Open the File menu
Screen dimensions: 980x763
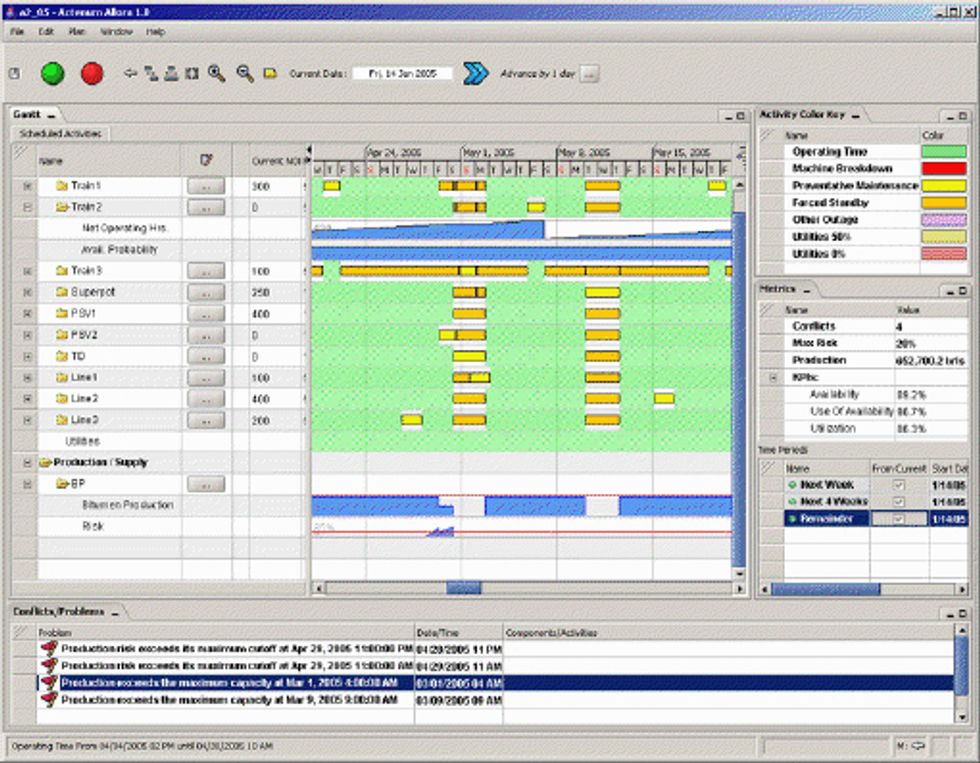tap(17, 31)
